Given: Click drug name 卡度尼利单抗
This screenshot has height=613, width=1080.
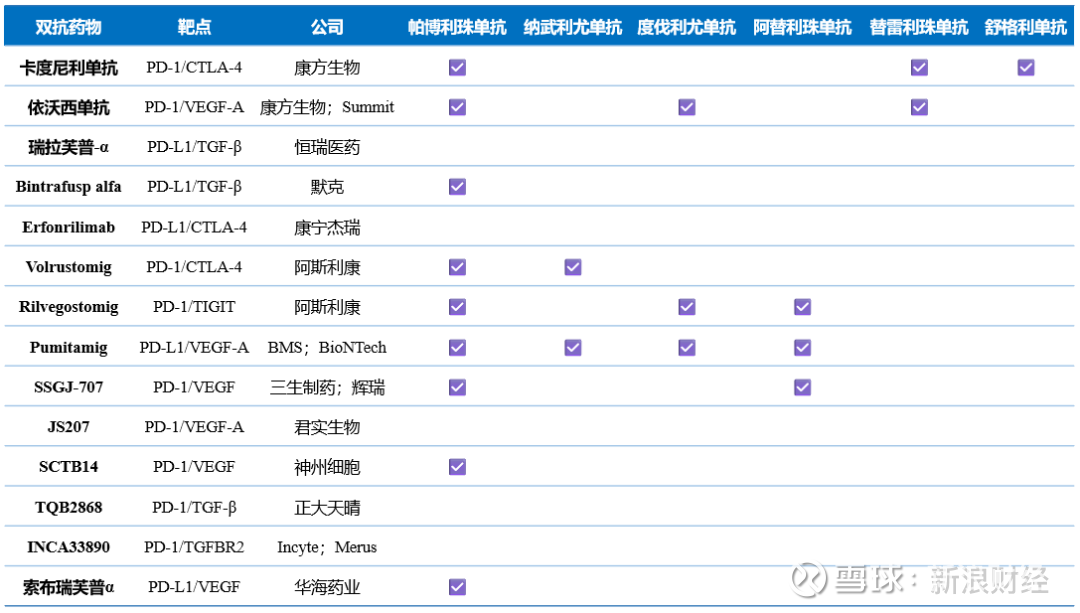Looking at the screenshot, I should click(68, 67).
